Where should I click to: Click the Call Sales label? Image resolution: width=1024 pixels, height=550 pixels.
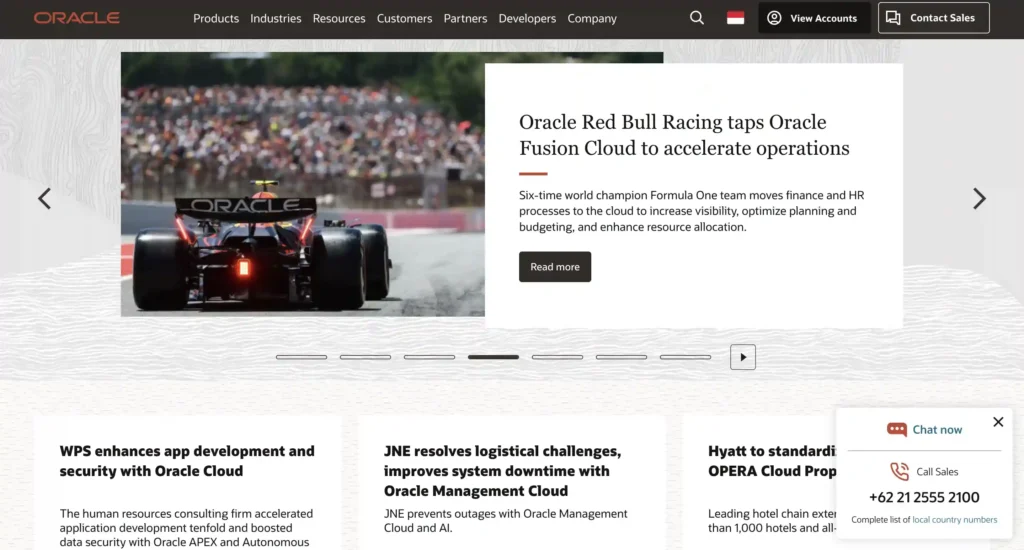point(937,472)
